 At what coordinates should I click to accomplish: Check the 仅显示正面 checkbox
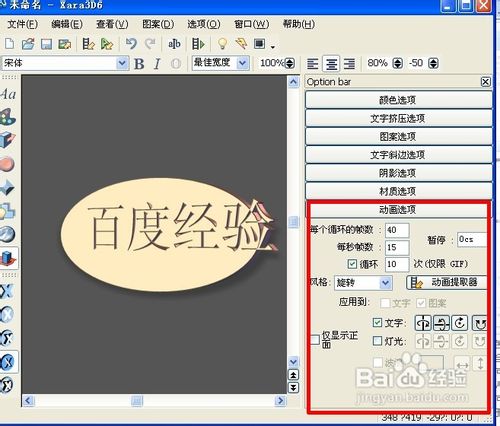[315, 340]
